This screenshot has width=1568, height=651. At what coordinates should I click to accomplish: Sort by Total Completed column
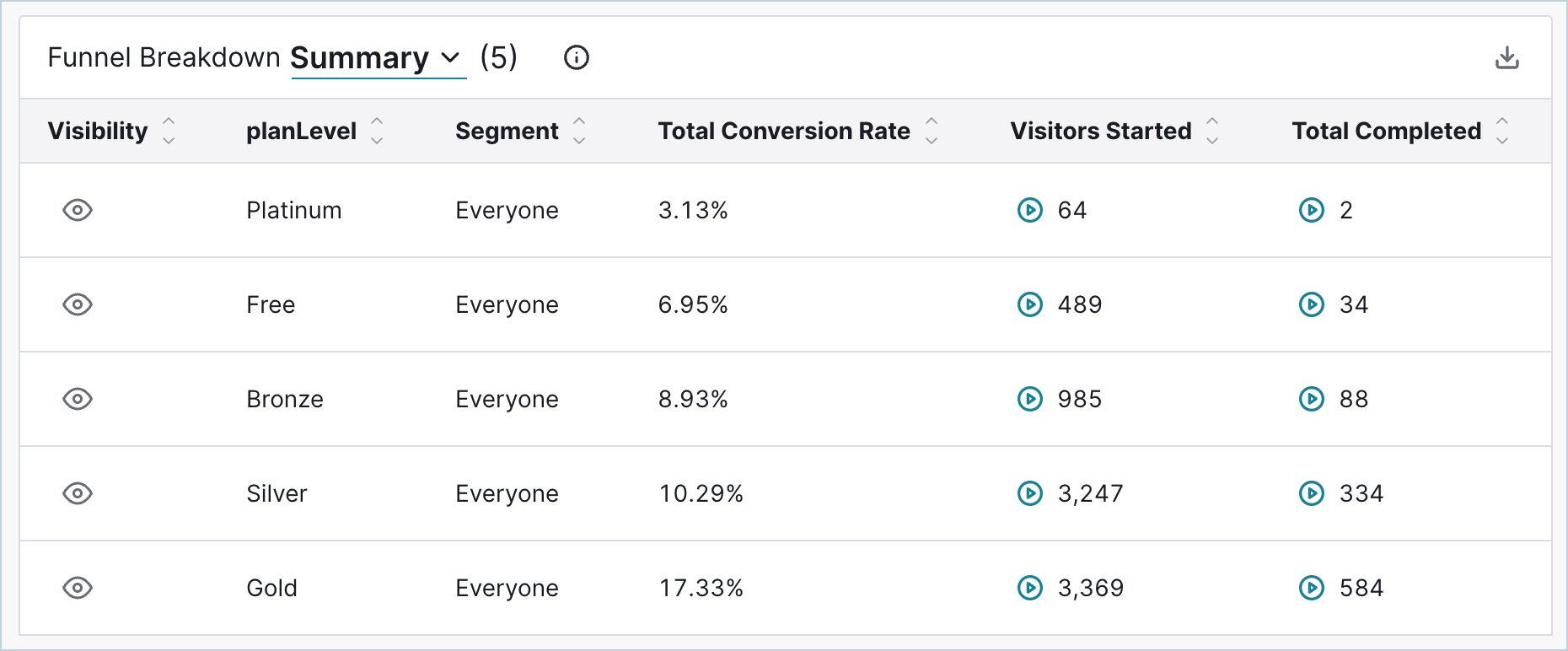pyautogui.click(x=1502, y=131)
